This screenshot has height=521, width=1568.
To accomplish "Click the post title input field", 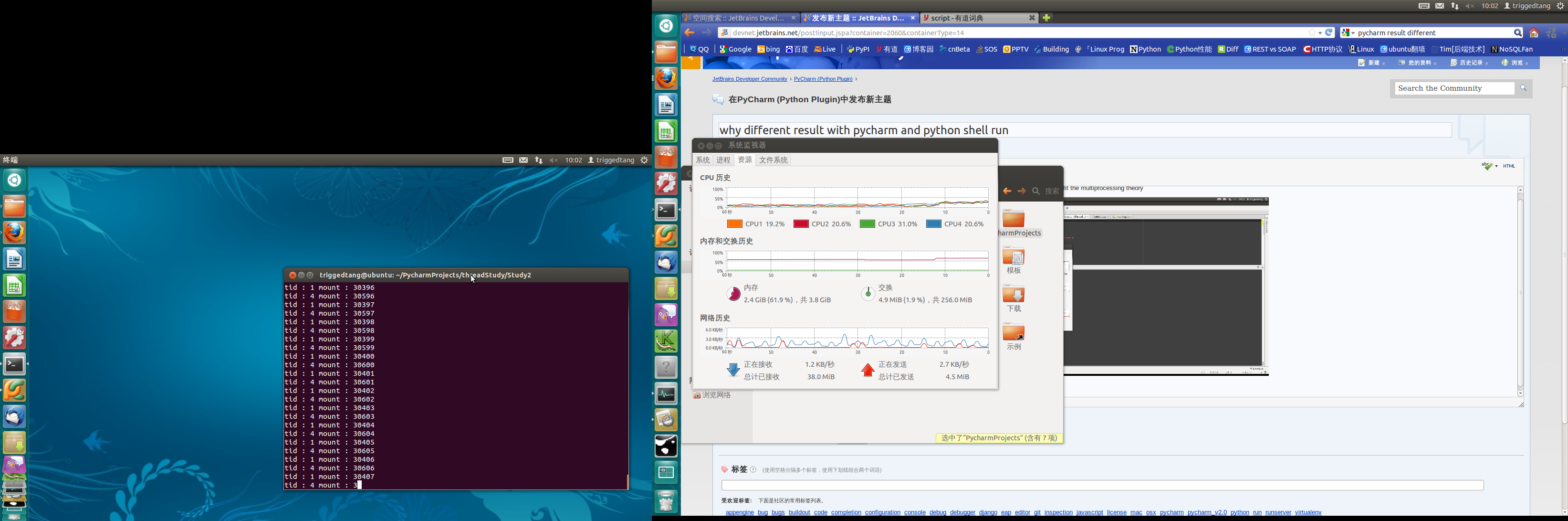I will click(1096, 129).
